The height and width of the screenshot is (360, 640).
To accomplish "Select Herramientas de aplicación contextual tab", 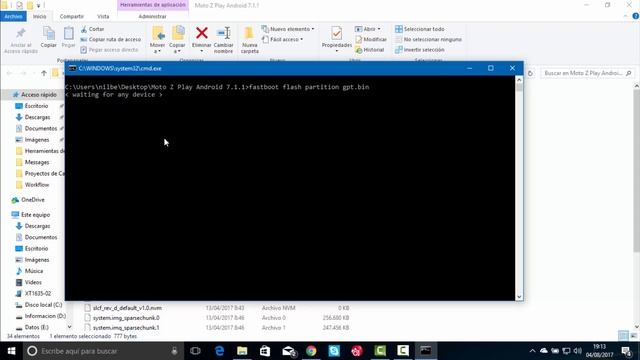I will (153, 5).
